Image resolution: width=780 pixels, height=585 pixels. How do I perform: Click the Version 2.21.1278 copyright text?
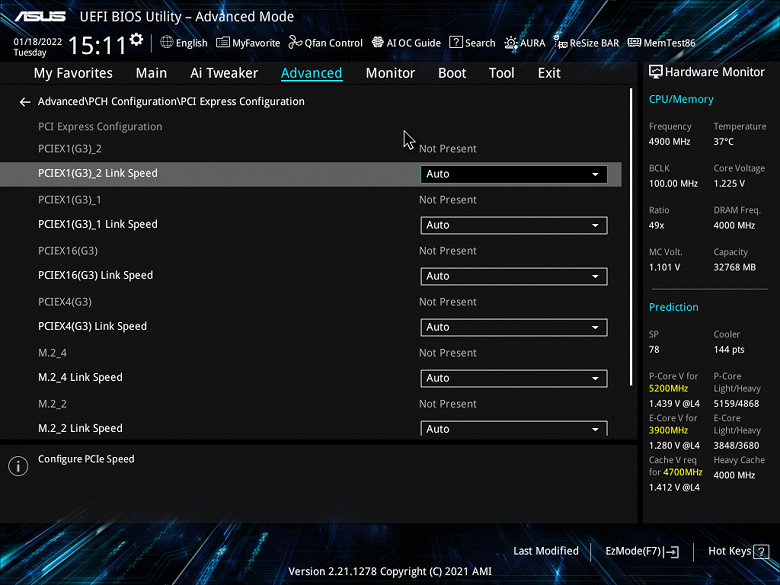pos(390,572)
